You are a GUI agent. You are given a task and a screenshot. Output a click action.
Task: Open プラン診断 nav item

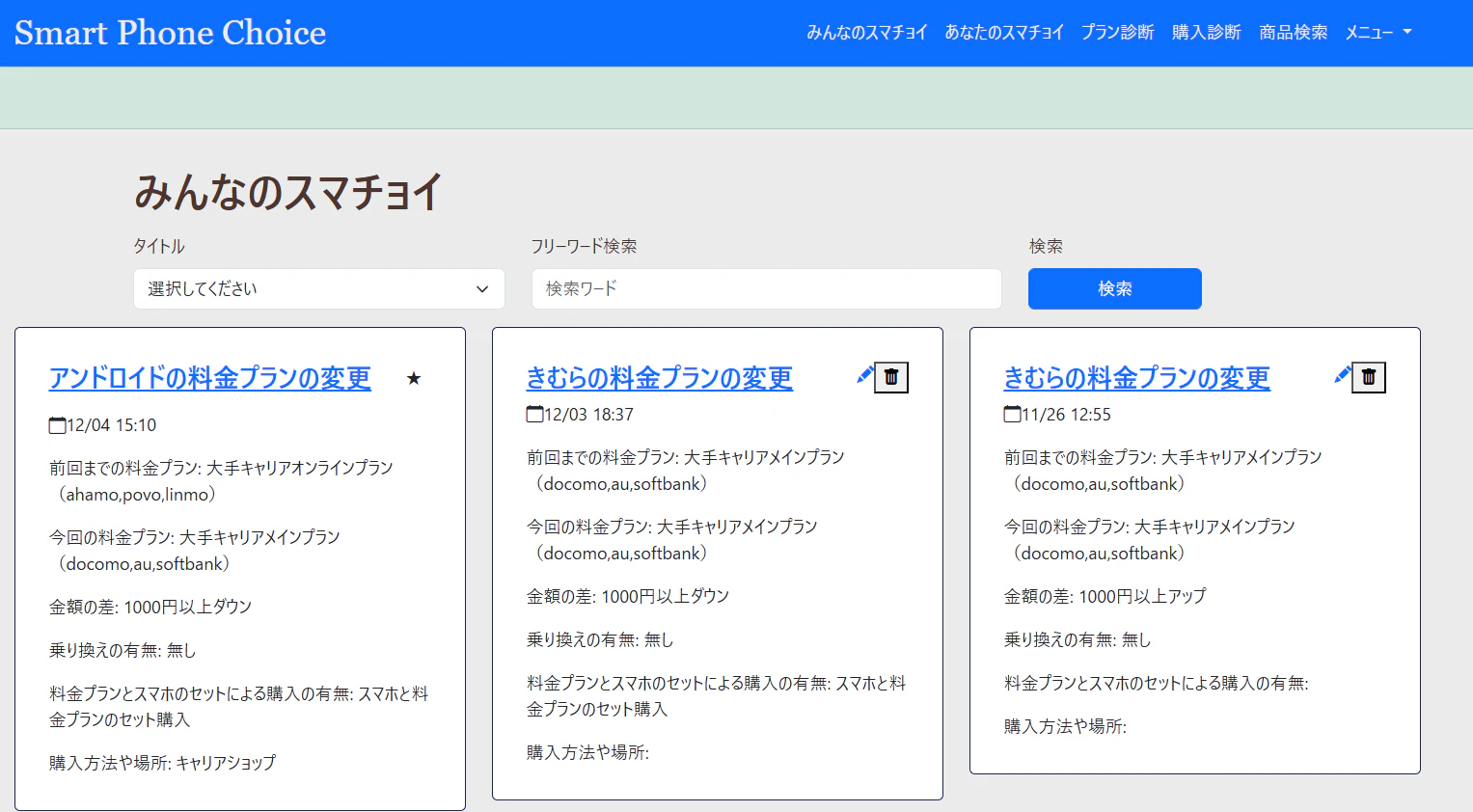point(1117,32)
